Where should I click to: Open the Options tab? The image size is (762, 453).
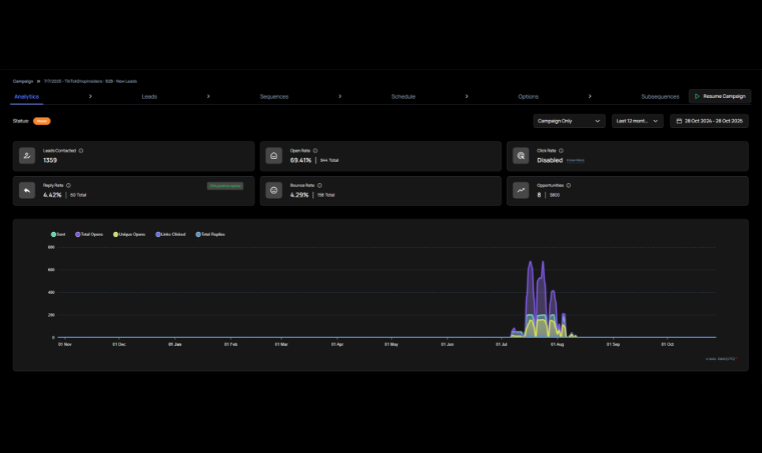coord(528,97)
